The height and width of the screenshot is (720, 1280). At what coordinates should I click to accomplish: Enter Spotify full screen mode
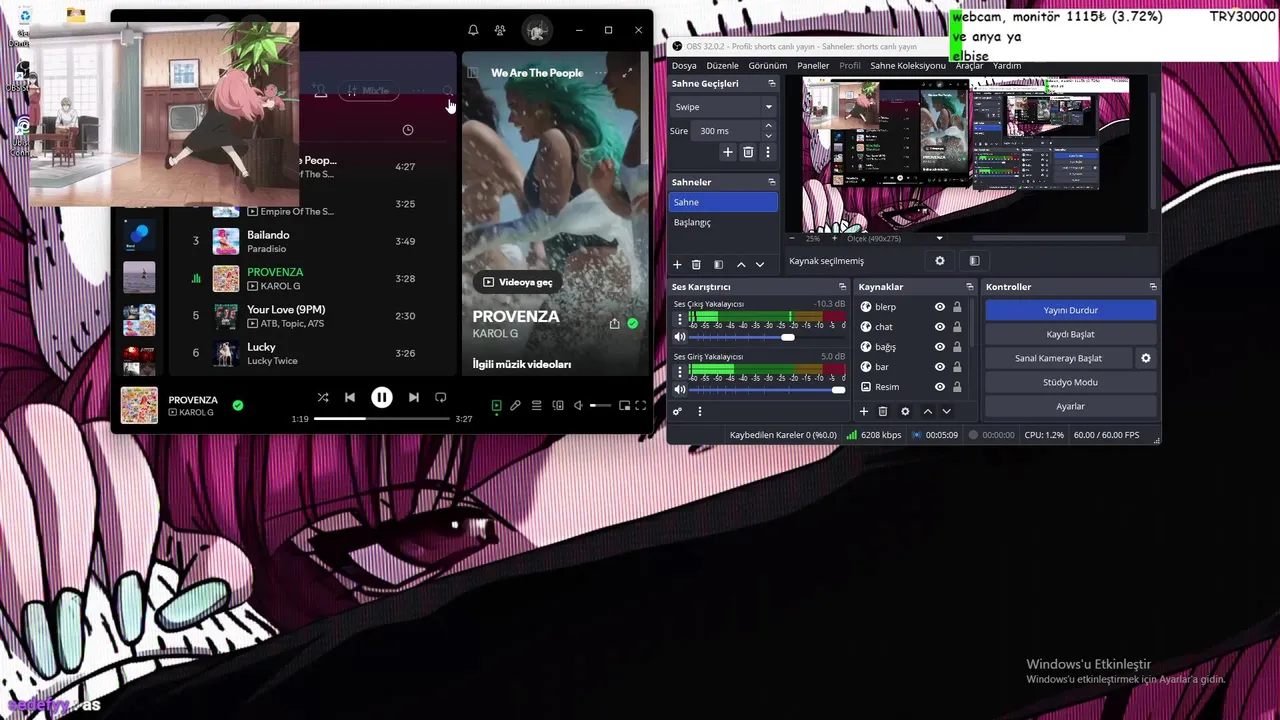(x=641, y=405)
